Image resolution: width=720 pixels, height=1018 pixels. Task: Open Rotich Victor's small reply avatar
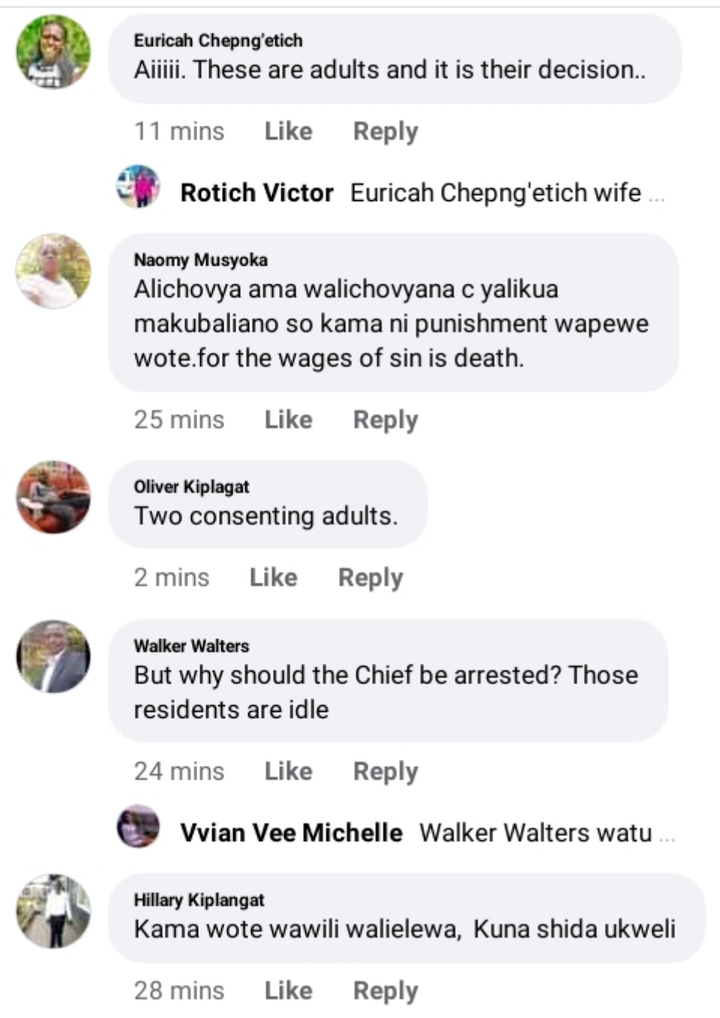[138, 186]
